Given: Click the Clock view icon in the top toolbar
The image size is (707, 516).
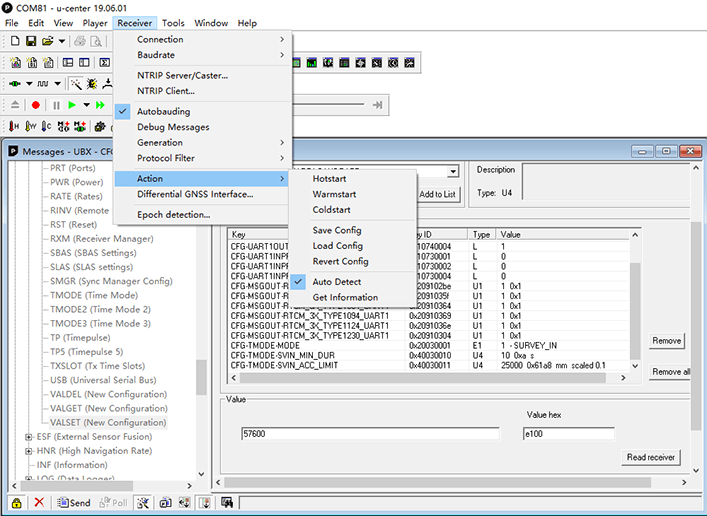Looking at the screenshot, I should pos(393,63).
